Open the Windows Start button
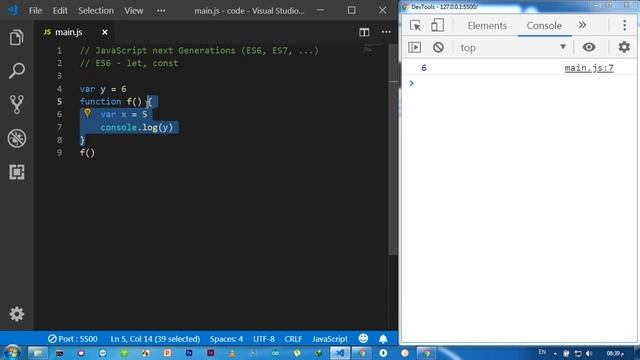This screenshot has width=640, height=360. click(12, 352)
